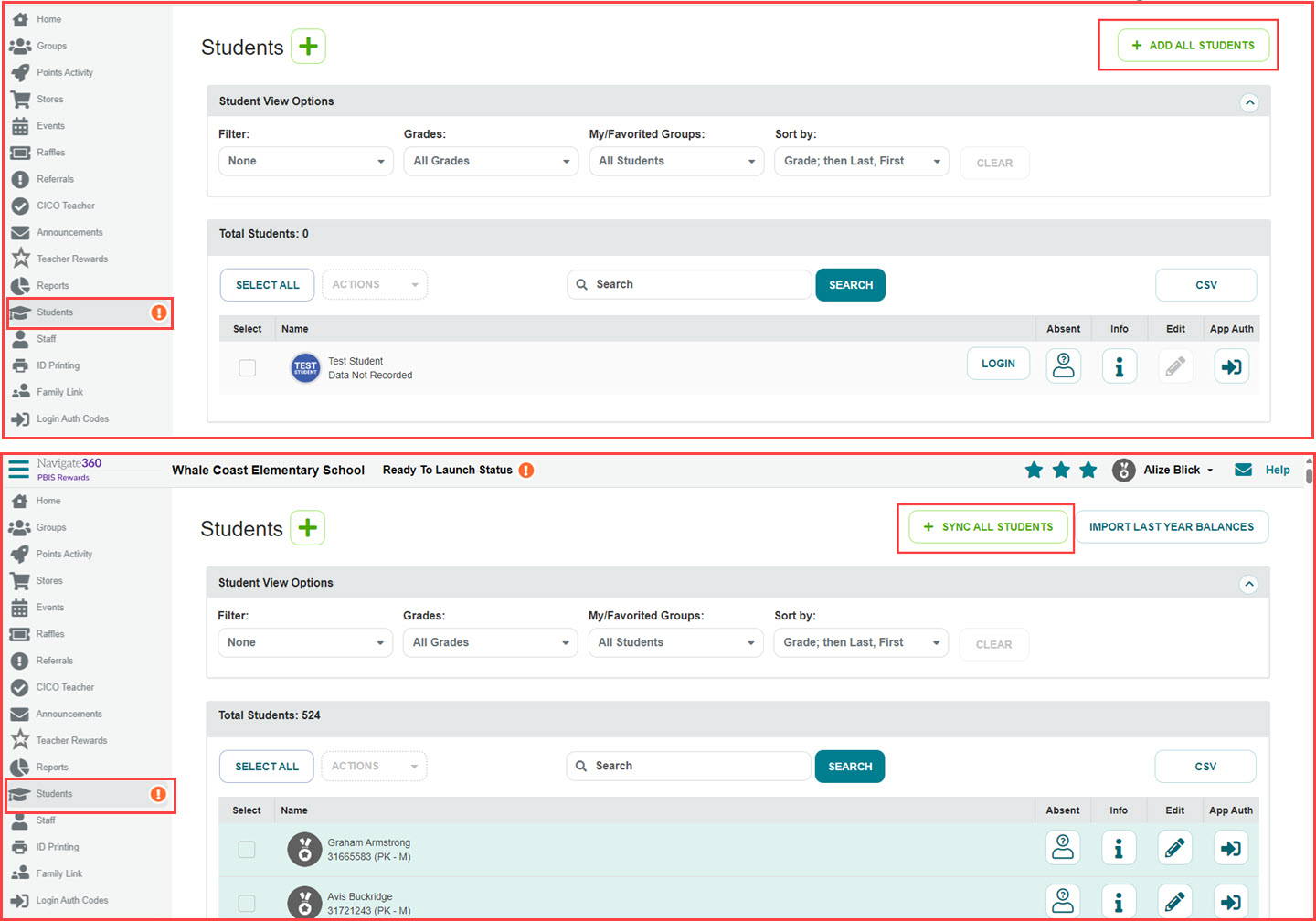Open the upper Sort by dropdown

[862, 161]
